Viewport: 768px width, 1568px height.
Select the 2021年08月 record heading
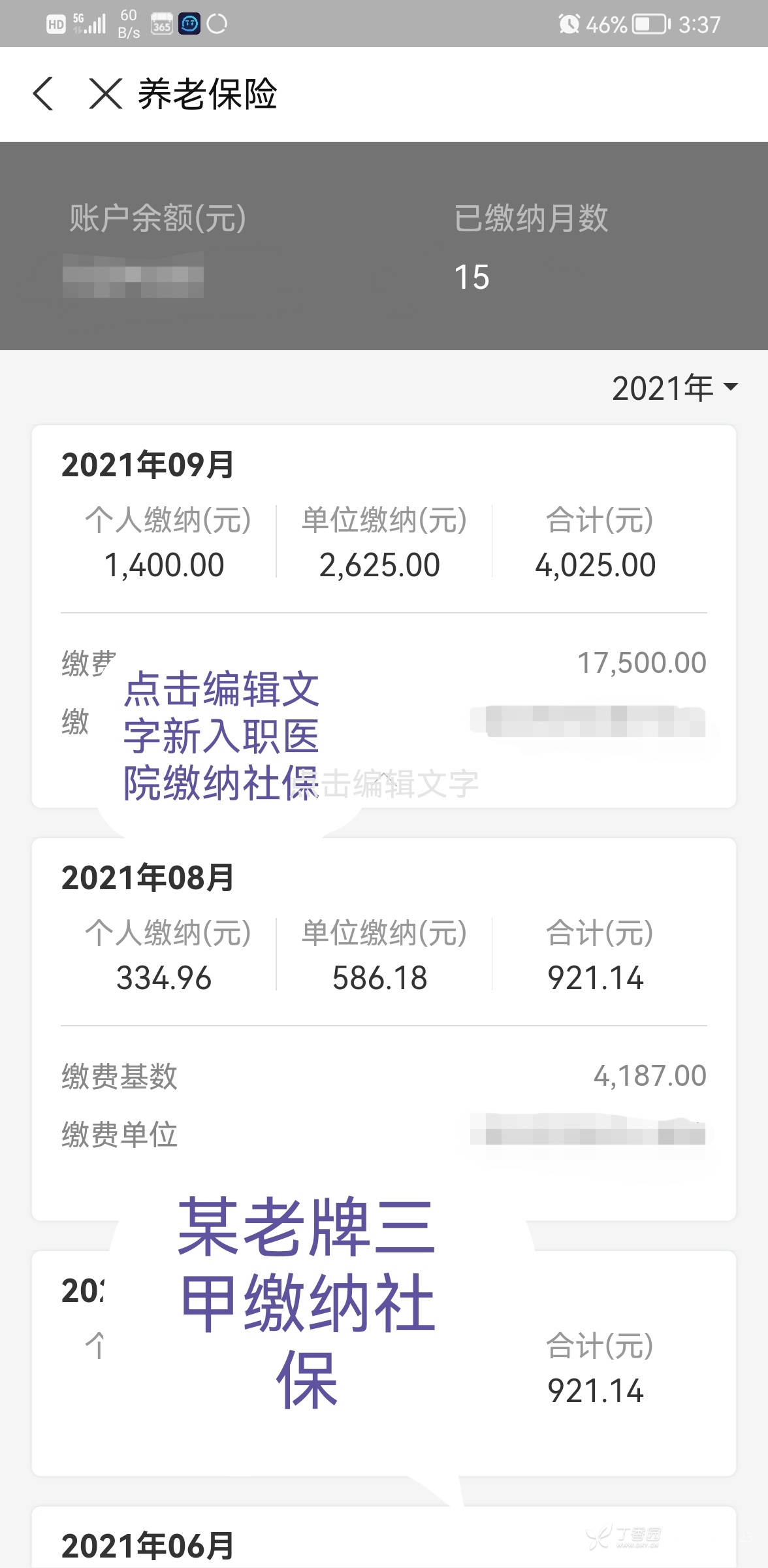(148, 877)
